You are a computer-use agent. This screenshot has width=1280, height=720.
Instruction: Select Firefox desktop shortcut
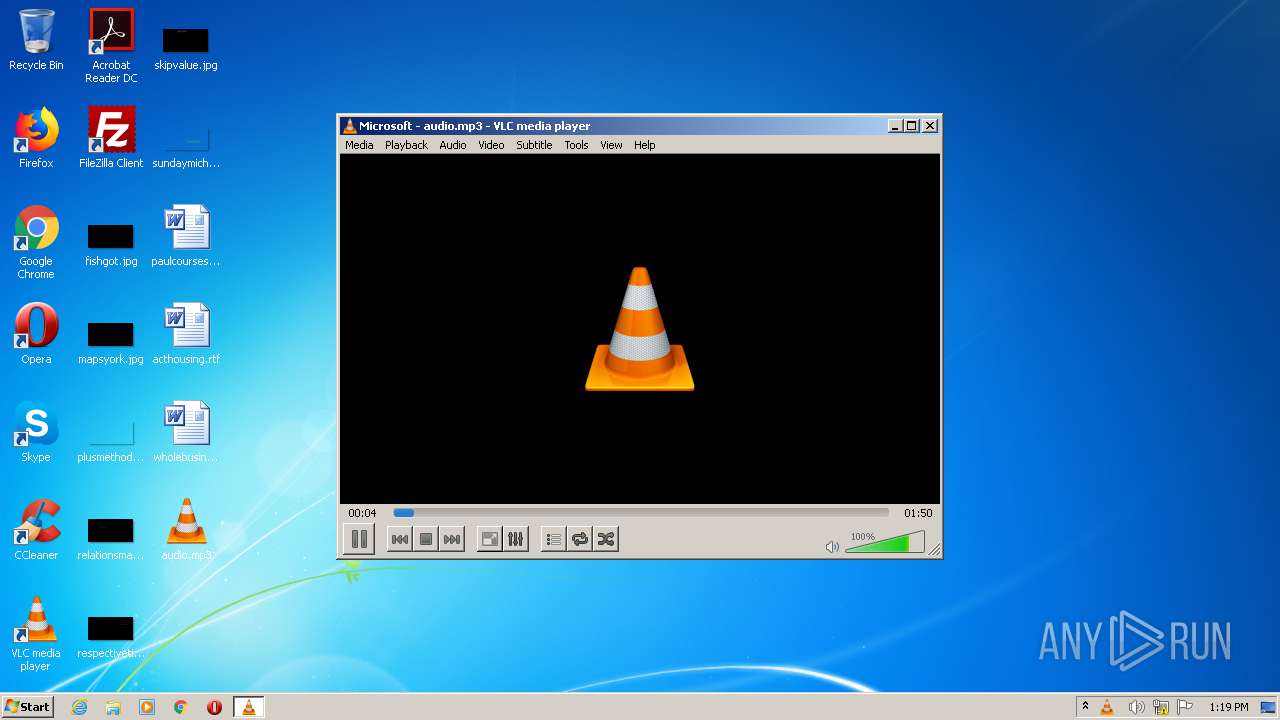pos(36,138)
